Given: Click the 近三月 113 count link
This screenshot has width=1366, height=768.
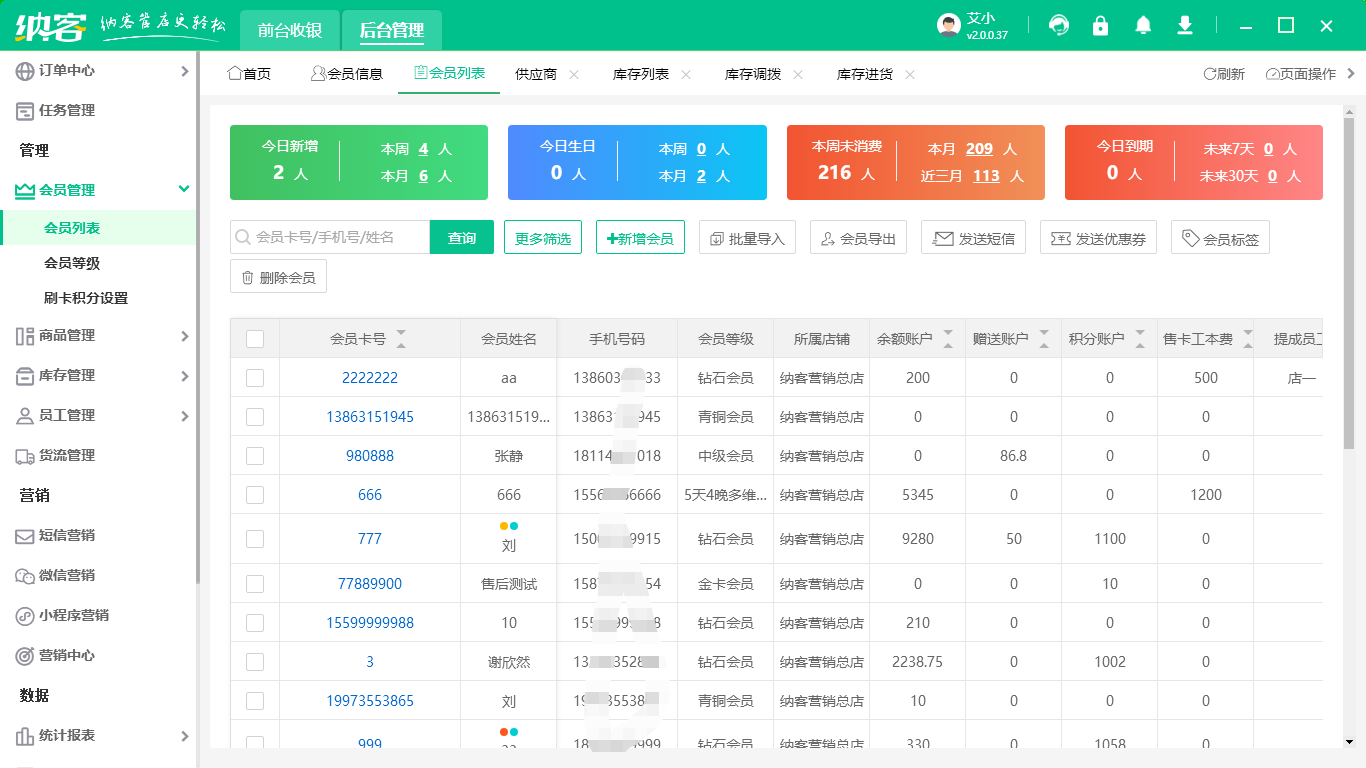Looking at the screenshot, I should [x=986, y=176].
